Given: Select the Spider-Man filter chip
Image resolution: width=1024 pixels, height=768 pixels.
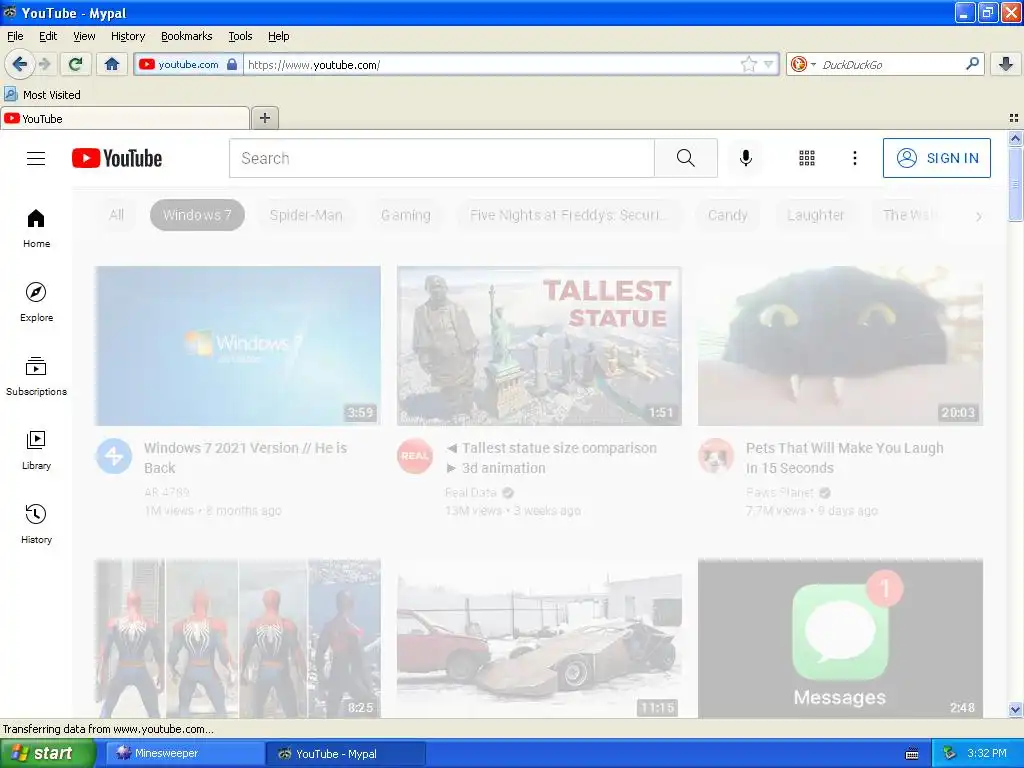Looking at the screenshot, I should coord(306,215).
